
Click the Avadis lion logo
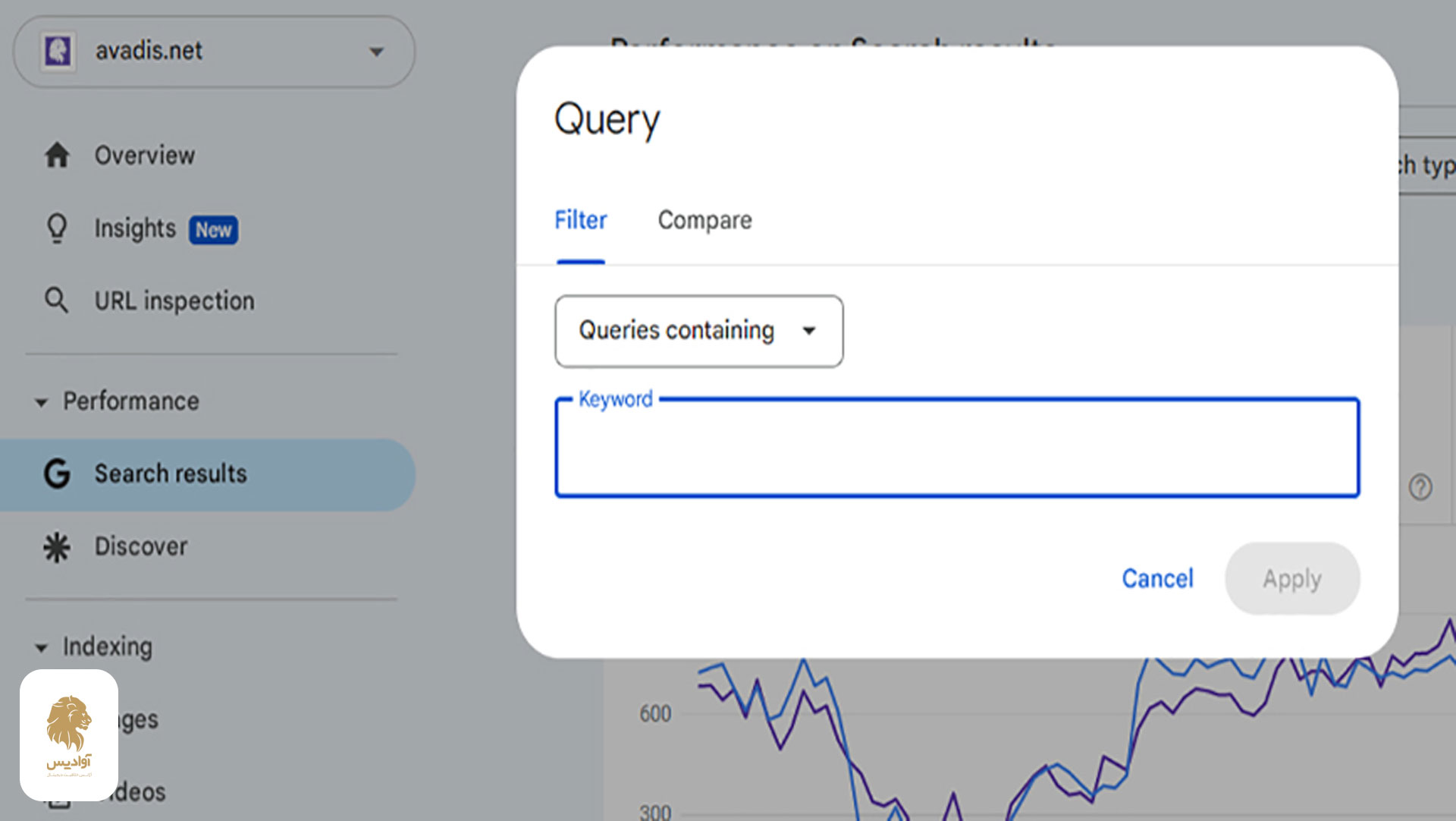pyautogui.click(x=69, y=734)
